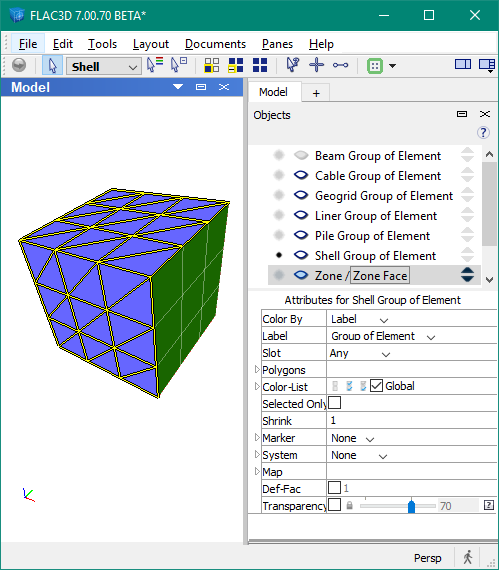Screen dimensions: 499x570
Task: Click the query pointer tool icon
Action: tap(292, 65)
